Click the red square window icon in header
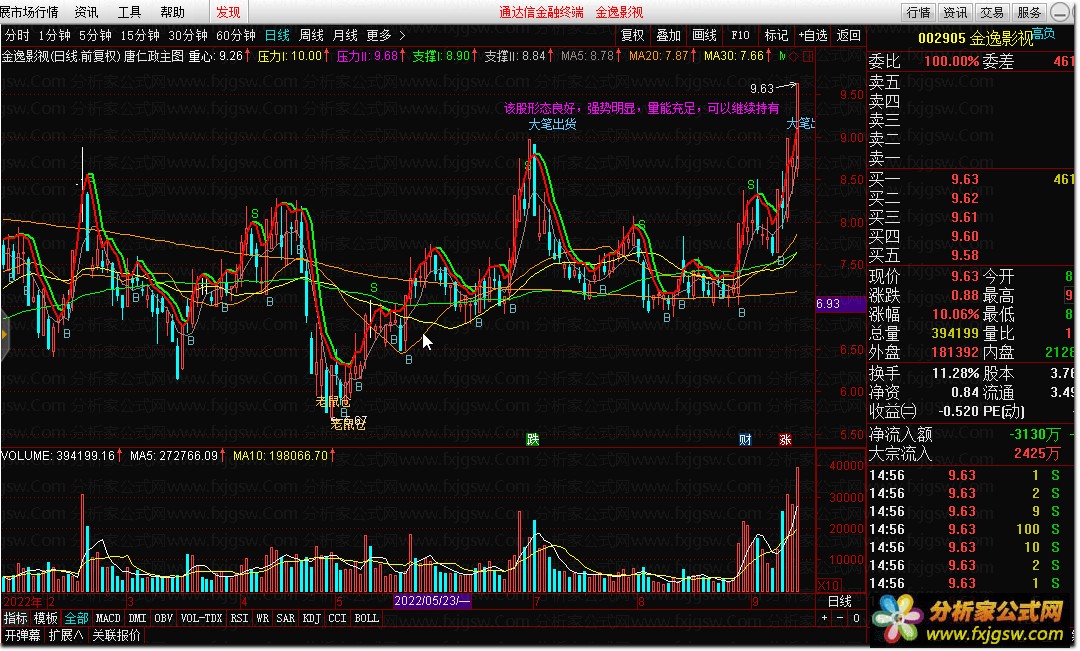1080x651 pixels. click(807, 56)
